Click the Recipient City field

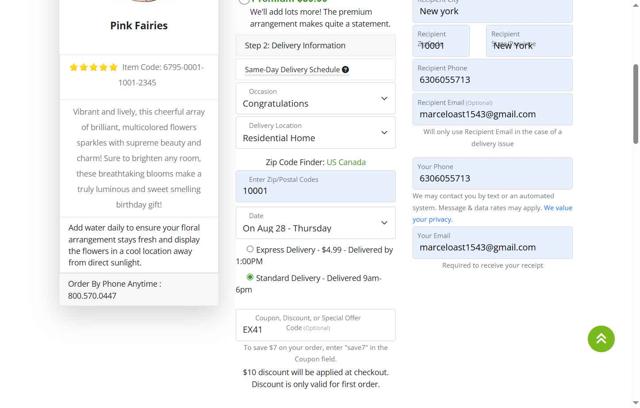point(492,10)
